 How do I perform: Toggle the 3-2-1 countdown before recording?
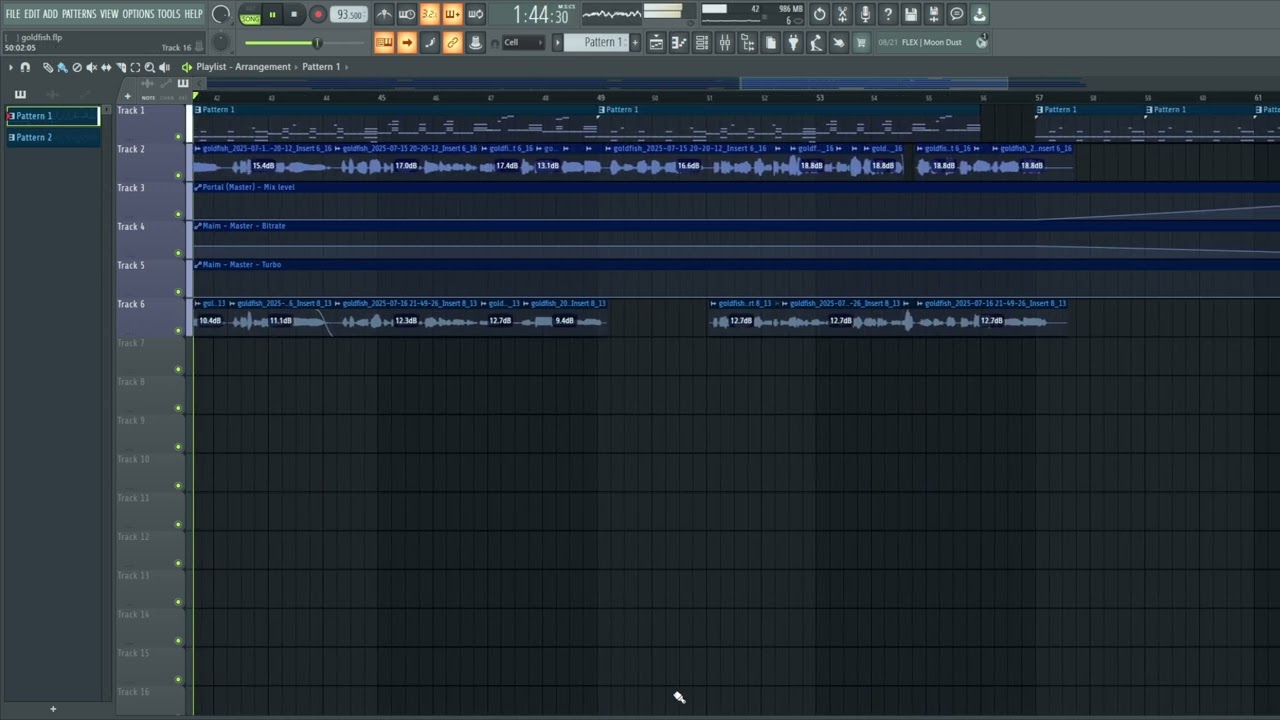click(x=429, y=14)
